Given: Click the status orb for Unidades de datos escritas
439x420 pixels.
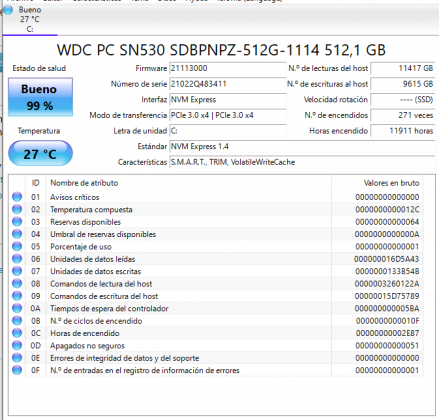Looking at the screenshot, I should pyautogui.click(x=17, y=271).
